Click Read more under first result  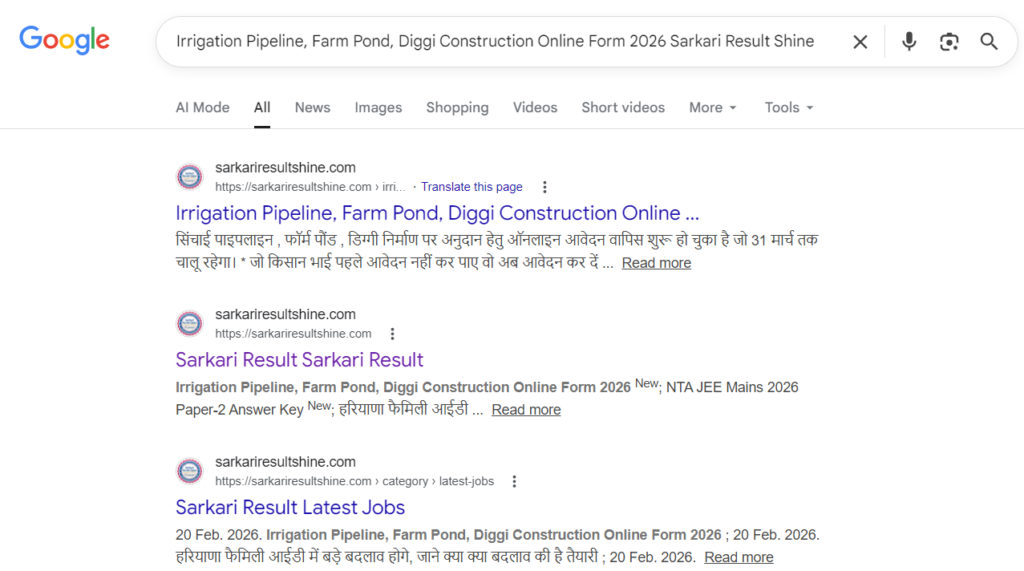(656, 263)
